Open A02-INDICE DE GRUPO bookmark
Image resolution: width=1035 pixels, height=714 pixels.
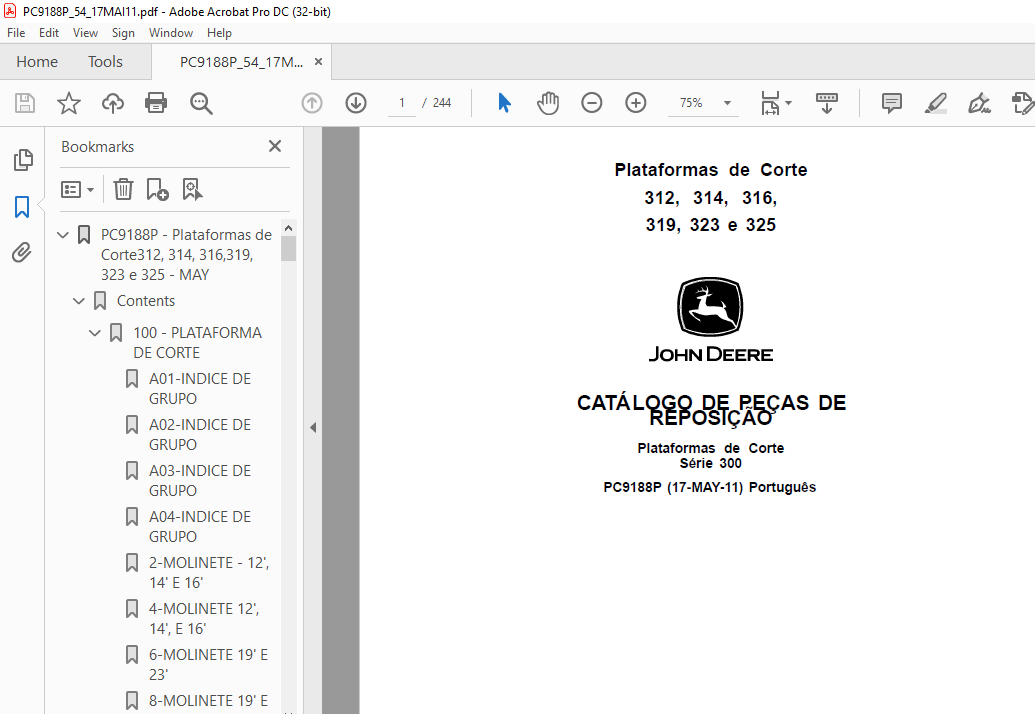(x=199, y=435)
